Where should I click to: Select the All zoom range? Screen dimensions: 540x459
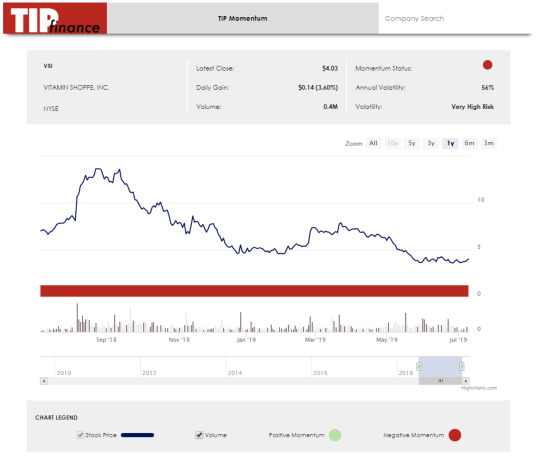pyautogui.click(x=373, y=143)
